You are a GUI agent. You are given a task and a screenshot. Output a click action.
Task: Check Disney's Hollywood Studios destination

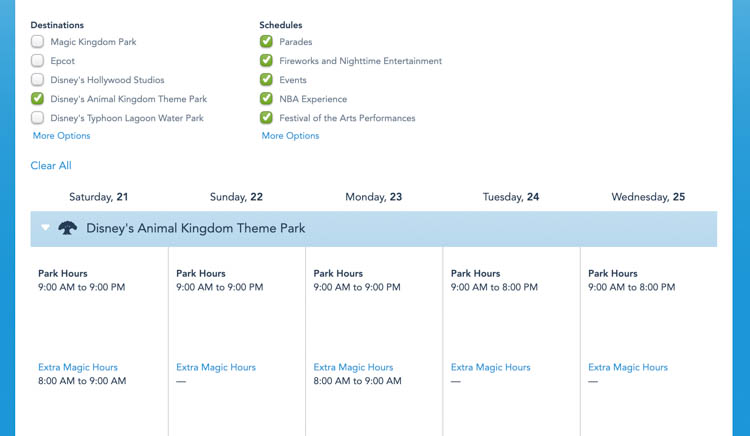click(x=37, y=80)
